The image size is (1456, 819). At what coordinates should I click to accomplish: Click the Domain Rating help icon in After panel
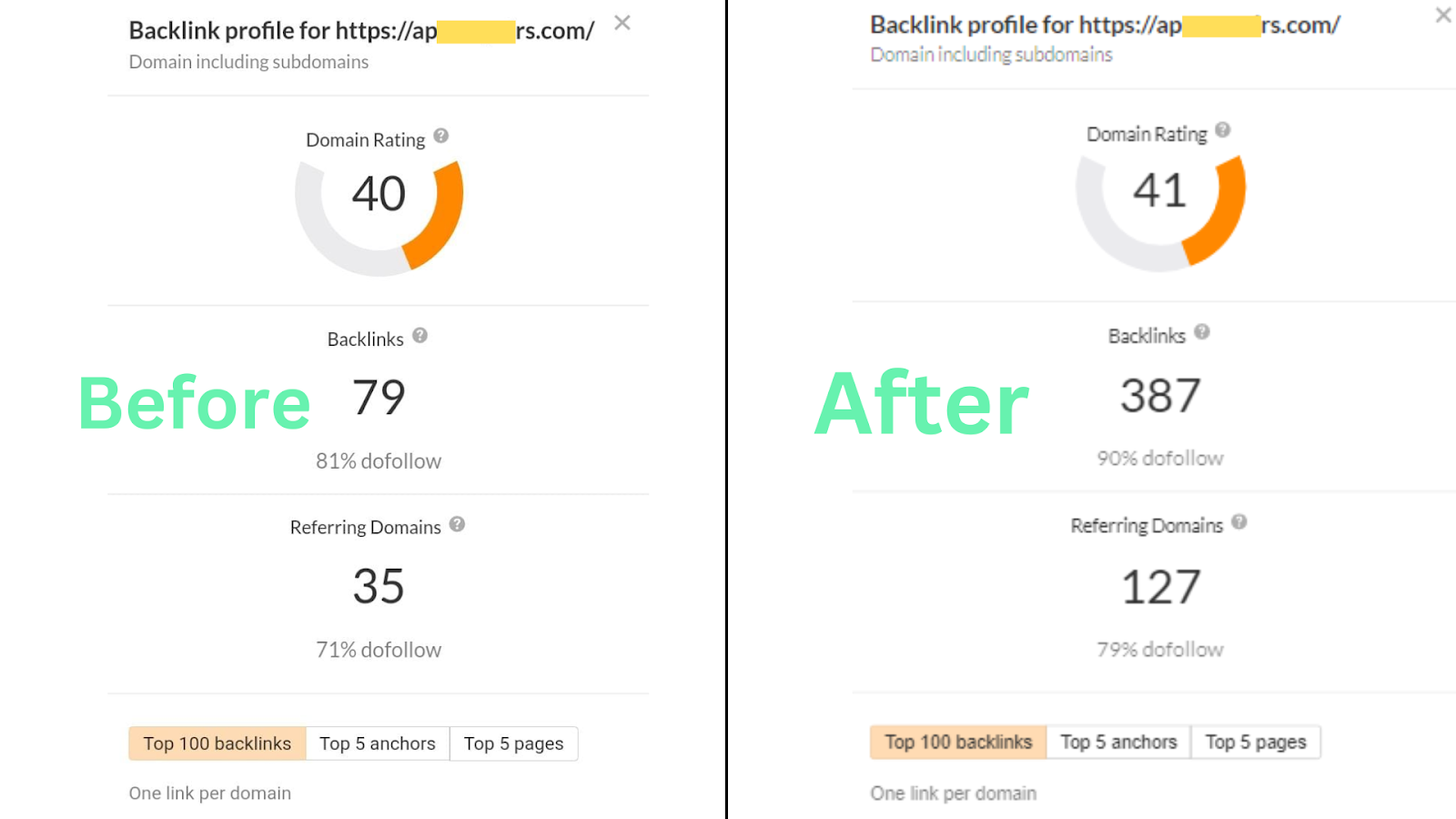coord(1221,127)
